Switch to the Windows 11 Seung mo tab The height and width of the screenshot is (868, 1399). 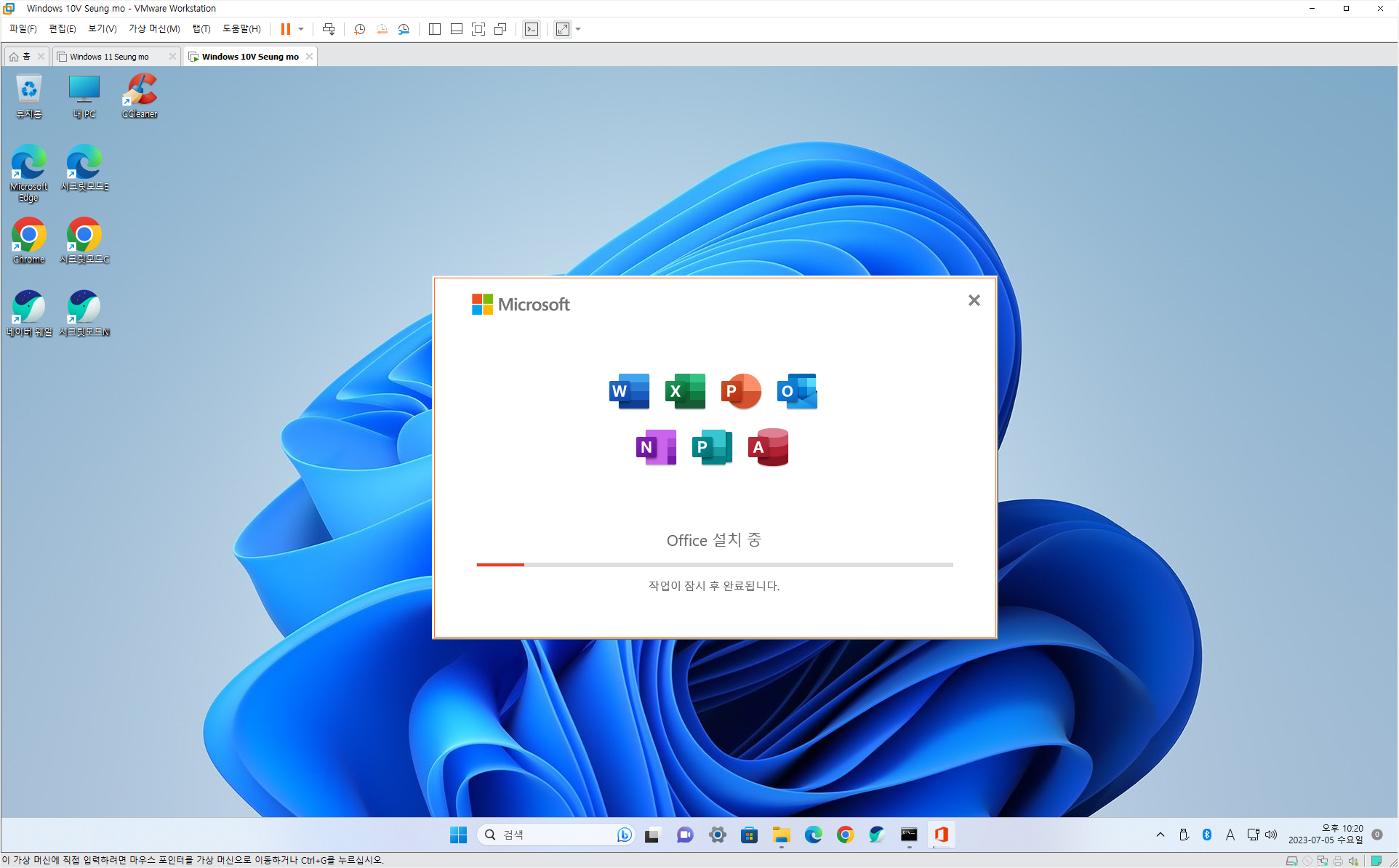(x=109, y=57)
